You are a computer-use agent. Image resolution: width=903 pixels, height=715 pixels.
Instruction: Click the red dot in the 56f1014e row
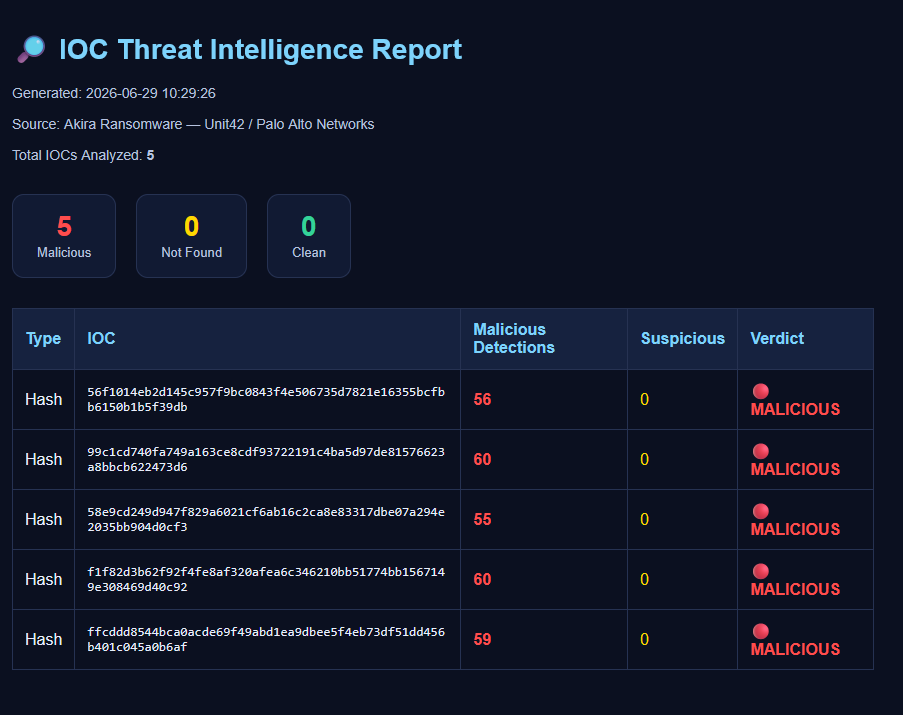pos(761,391)
